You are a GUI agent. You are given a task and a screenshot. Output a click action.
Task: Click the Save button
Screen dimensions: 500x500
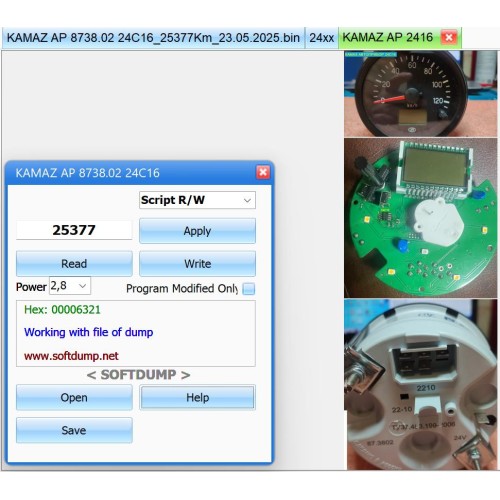pos(74,430)
